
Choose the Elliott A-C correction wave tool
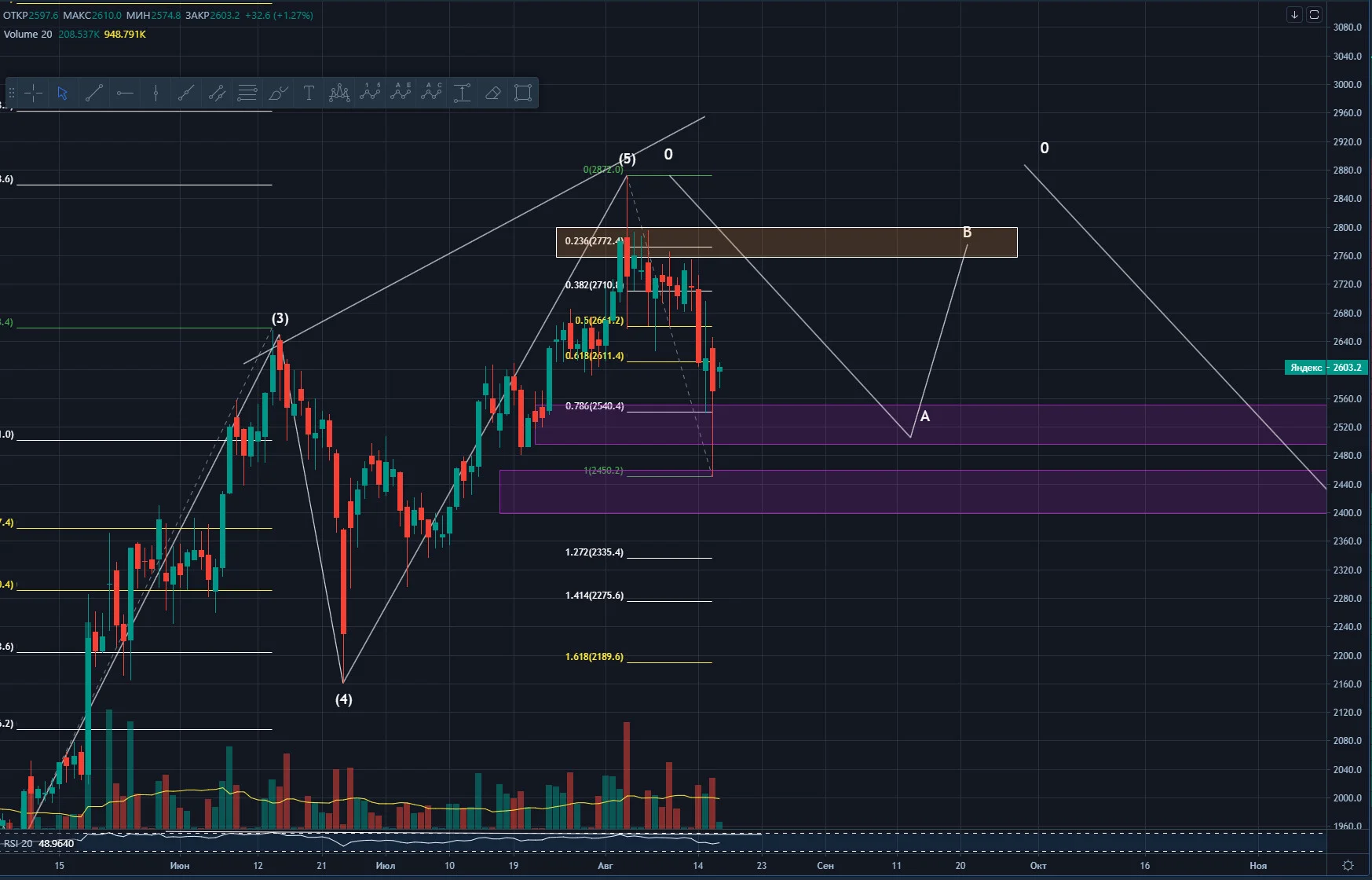point(431,93)
